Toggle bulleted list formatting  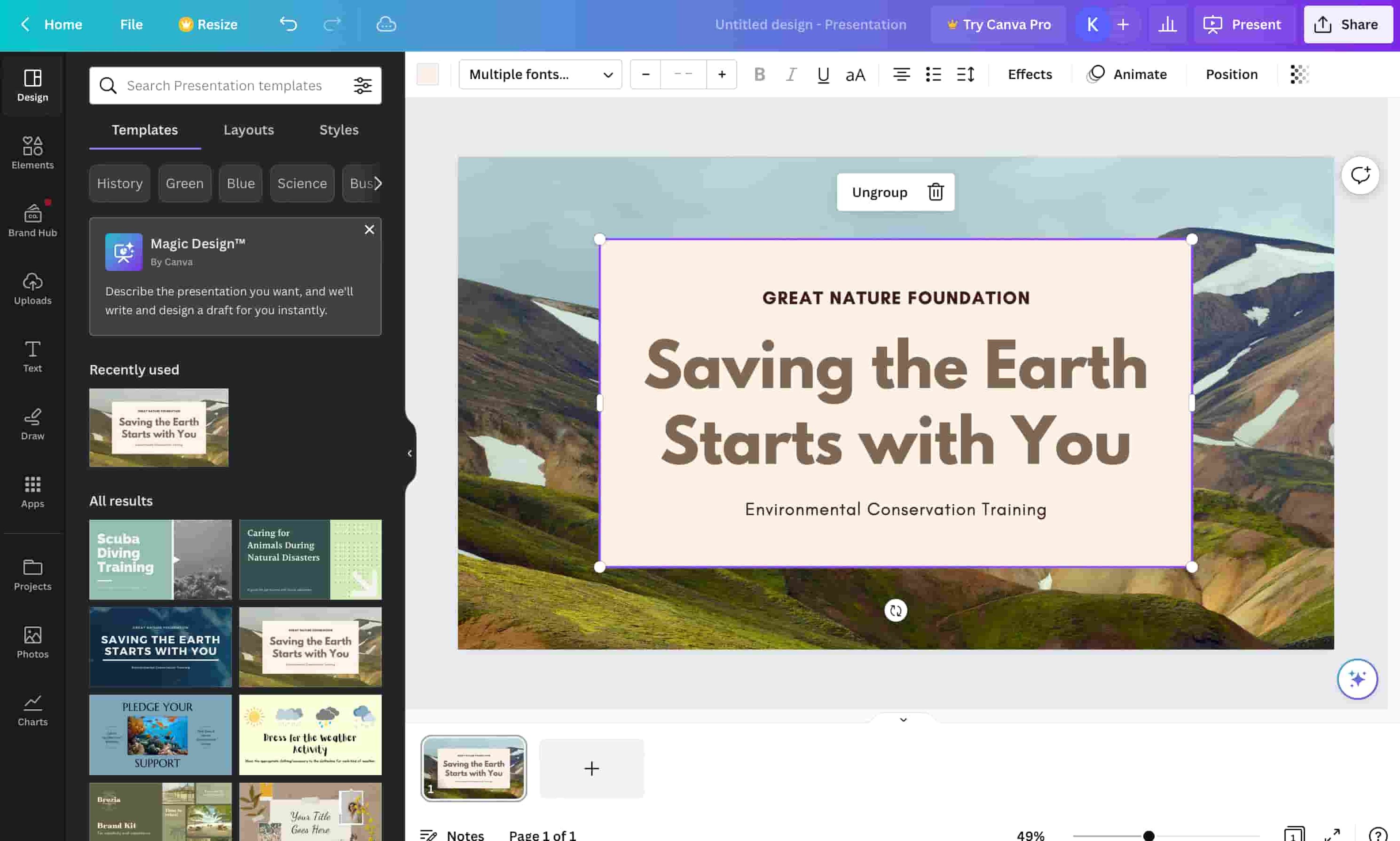pyautogui.click(x=933, y=74)
